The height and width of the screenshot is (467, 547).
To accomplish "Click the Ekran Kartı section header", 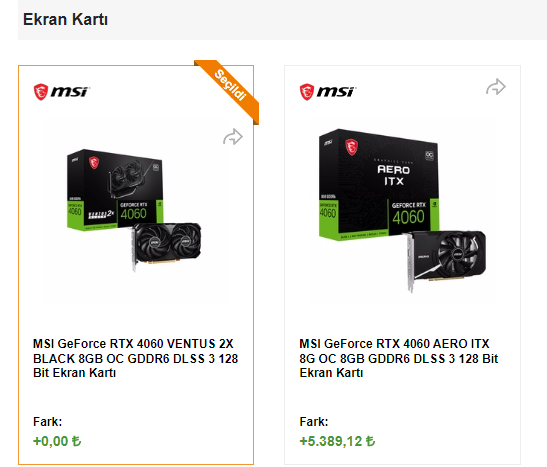I will click(65, 19).
